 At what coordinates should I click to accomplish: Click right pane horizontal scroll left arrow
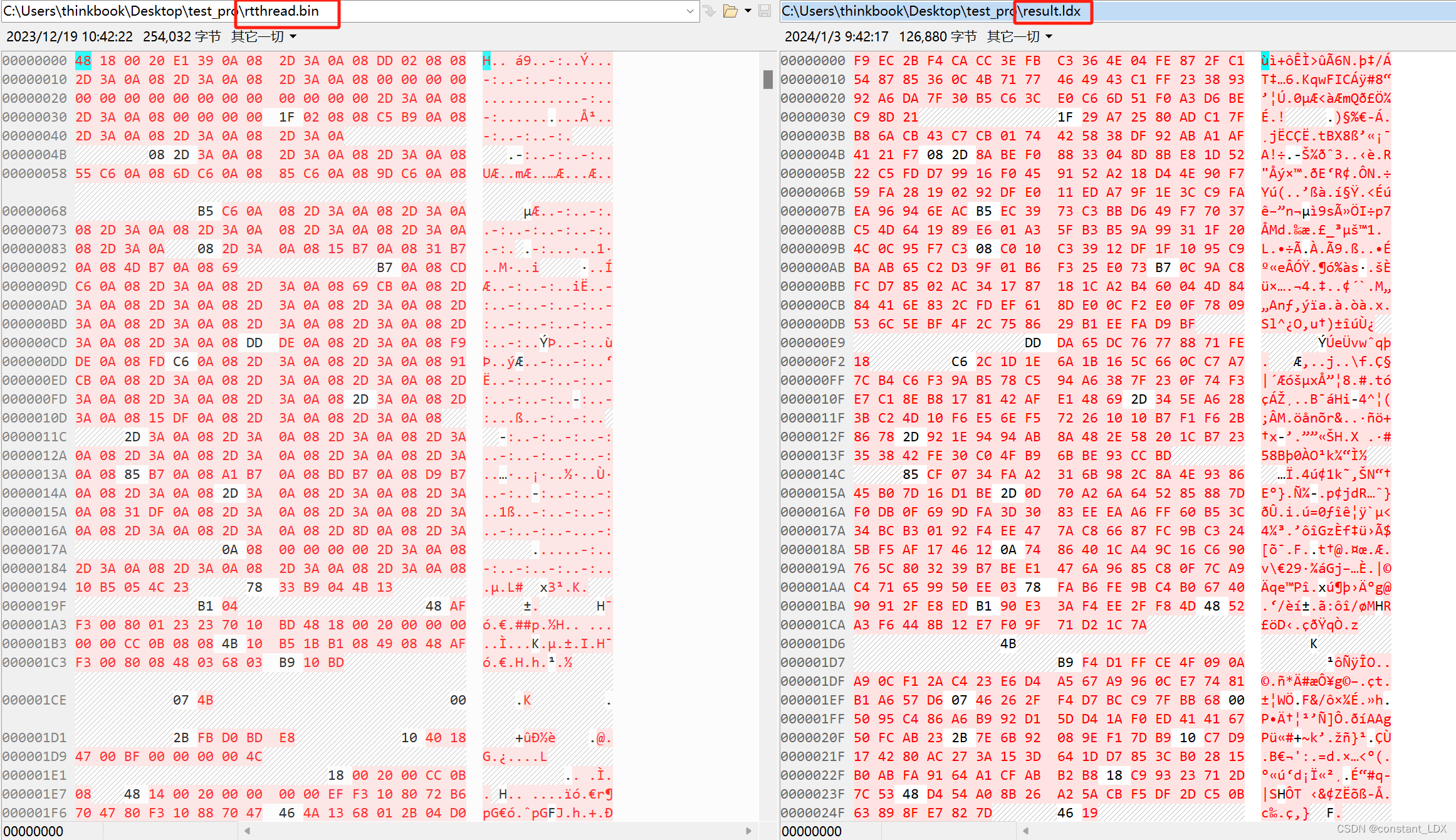[x=1026, y=831]
